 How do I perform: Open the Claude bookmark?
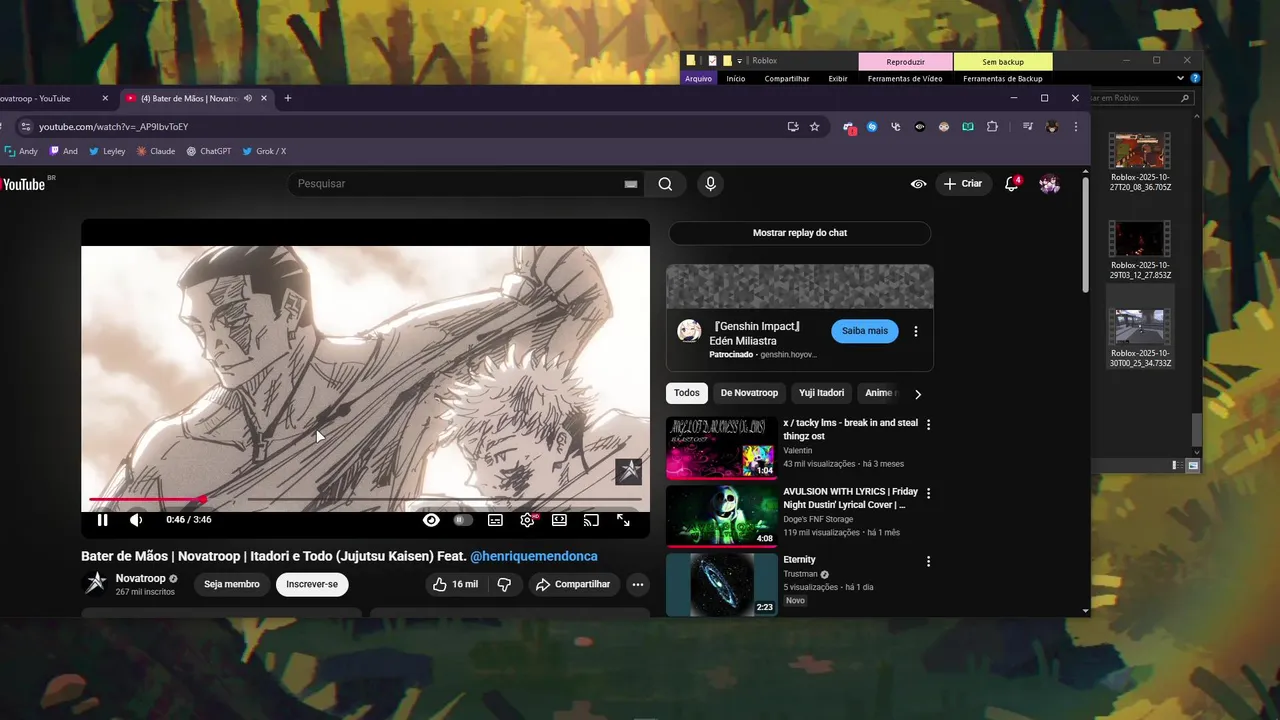[156, 151]
